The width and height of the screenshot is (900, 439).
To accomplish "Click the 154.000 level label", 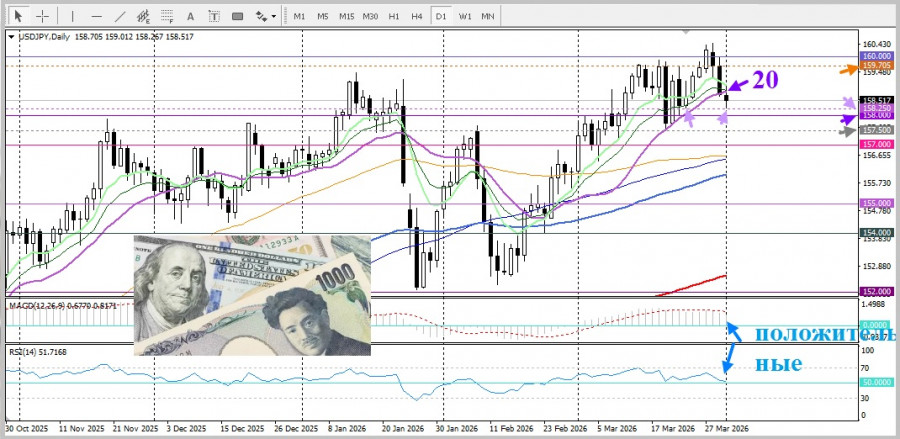I will coord(876,233).
